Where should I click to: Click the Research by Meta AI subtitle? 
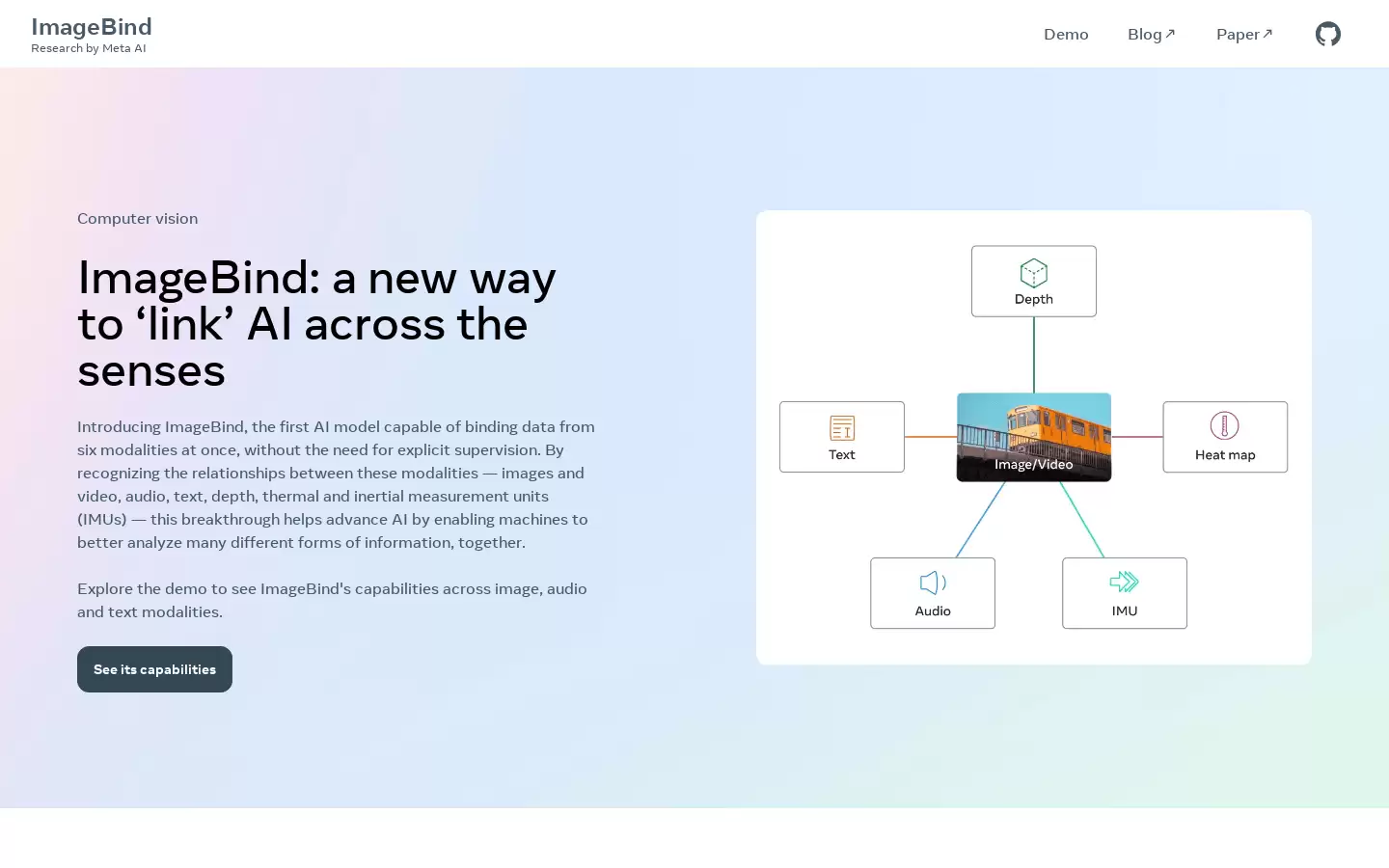[89, 48]
